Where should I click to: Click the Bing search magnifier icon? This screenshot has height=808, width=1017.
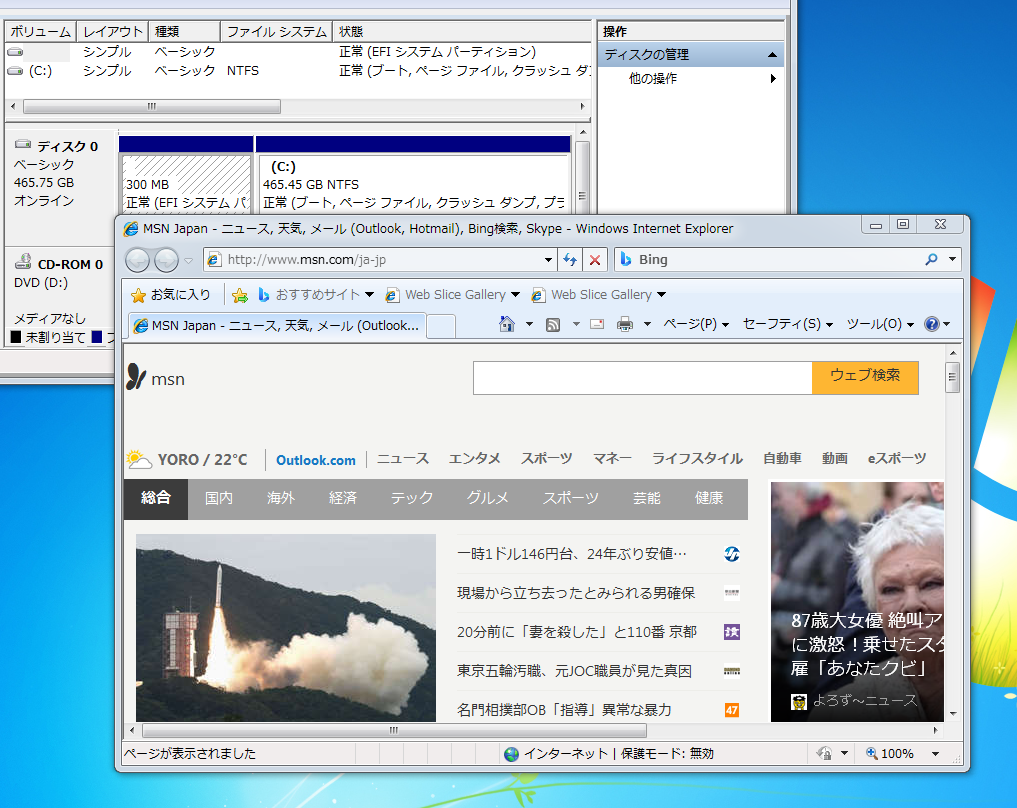[x=929, y=258]
